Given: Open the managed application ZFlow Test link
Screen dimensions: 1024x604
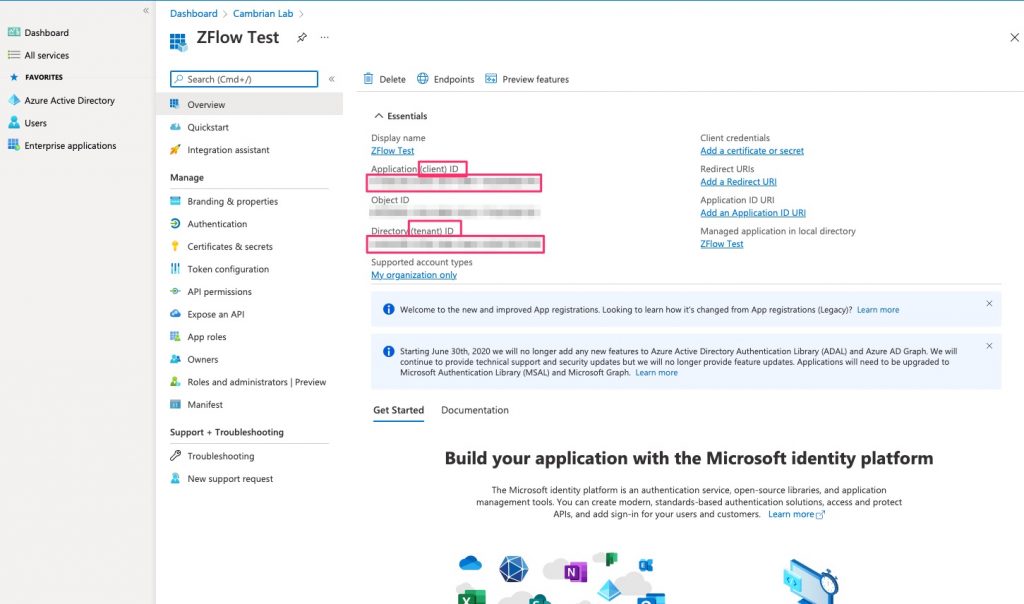Looking at the screenshot, I should tap(722, 244).
